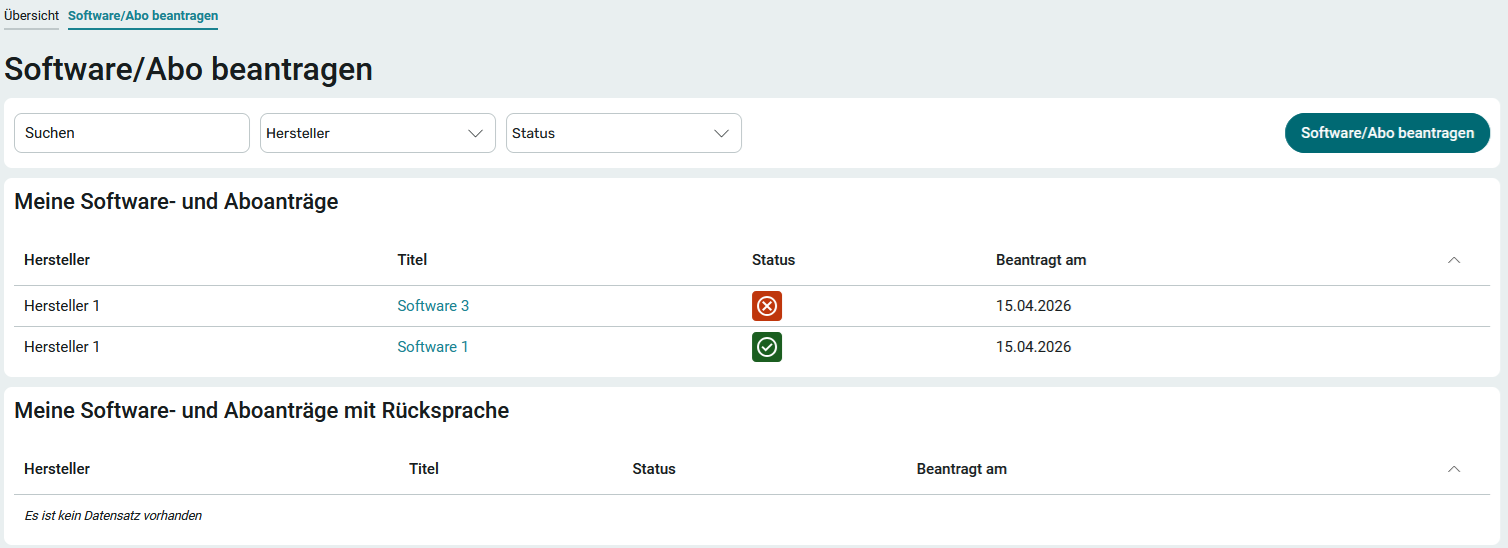Switch to the Übersicht tab

31,16
